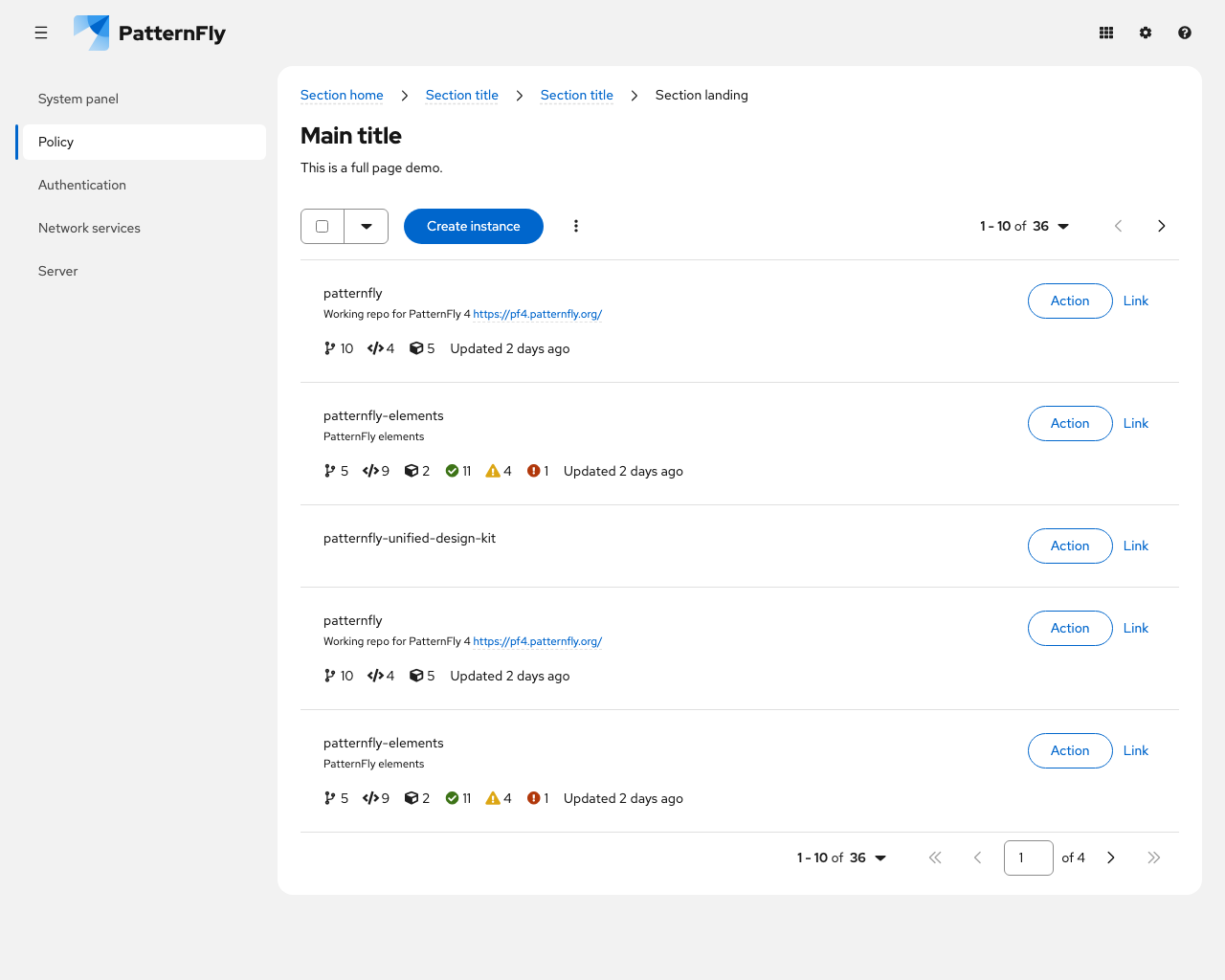The height and width of the screenshot is (980, 1225).
Task: Jump to last page in bottom pagination
Action: coord(1154,857)
